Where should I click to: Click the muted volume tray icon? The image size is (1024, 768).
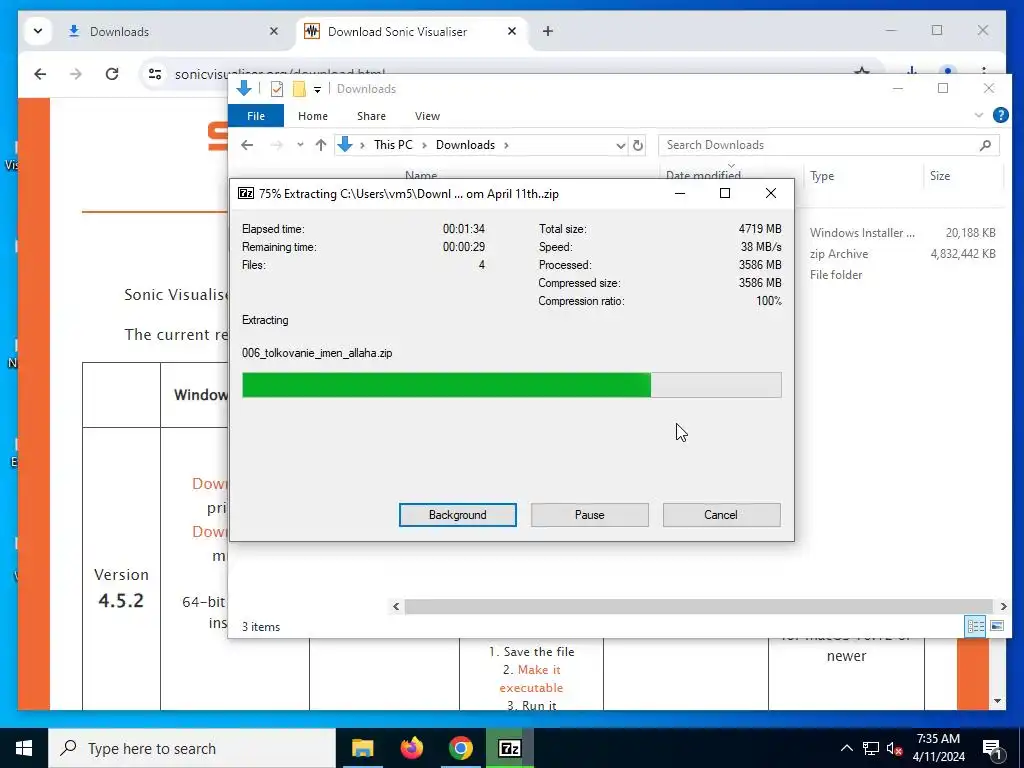tap(895, 748)
